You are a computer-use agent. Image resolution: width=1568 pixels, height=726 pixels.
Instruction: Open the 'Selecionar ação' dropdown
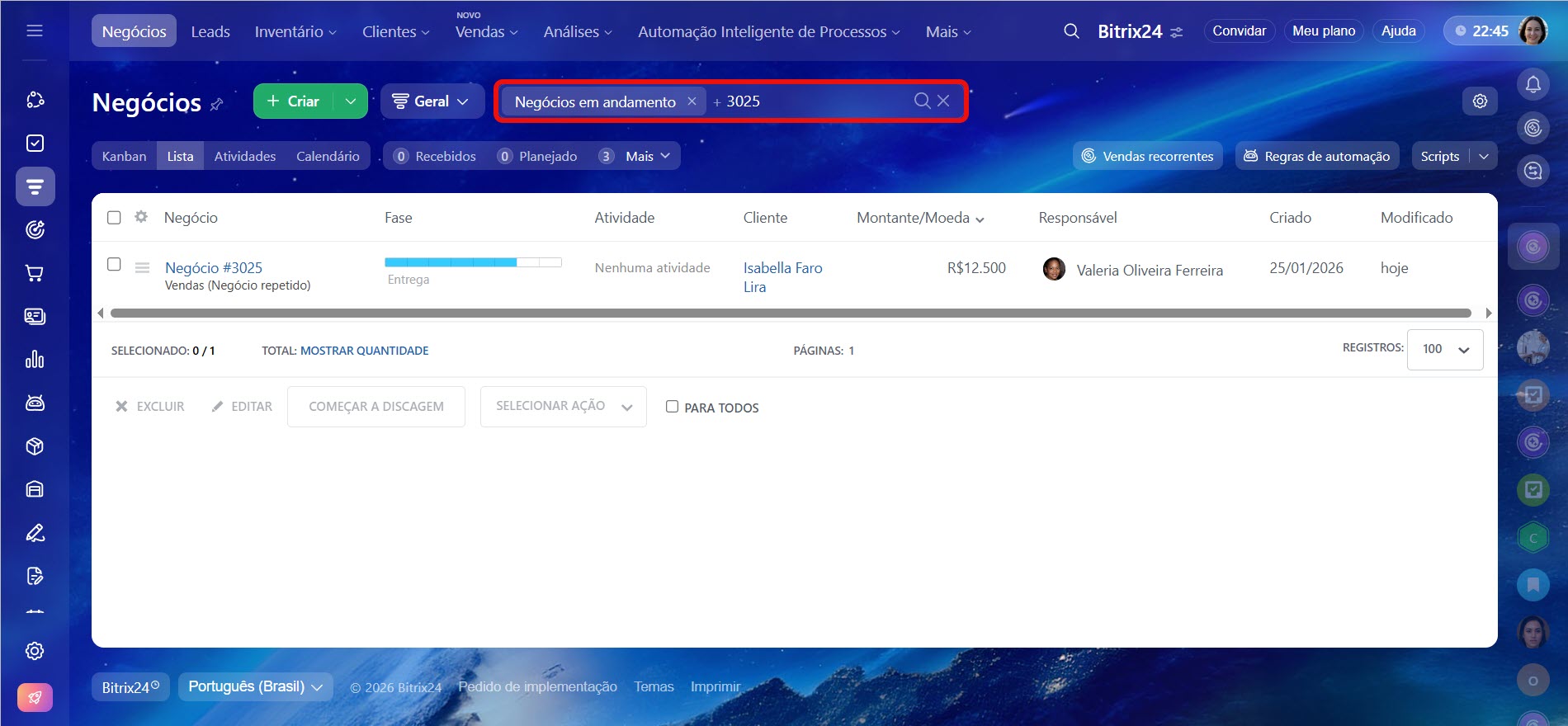coord(563,406)
